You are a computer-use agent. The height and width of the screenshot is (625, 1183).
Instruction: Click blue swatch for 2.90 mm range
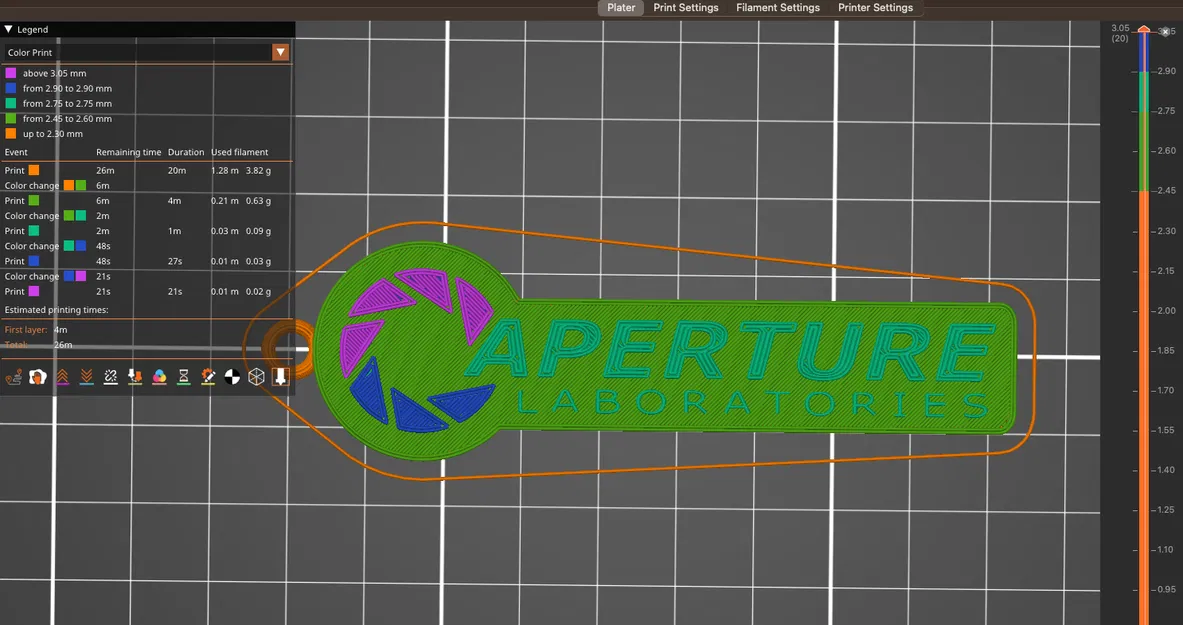coord(11,88)
